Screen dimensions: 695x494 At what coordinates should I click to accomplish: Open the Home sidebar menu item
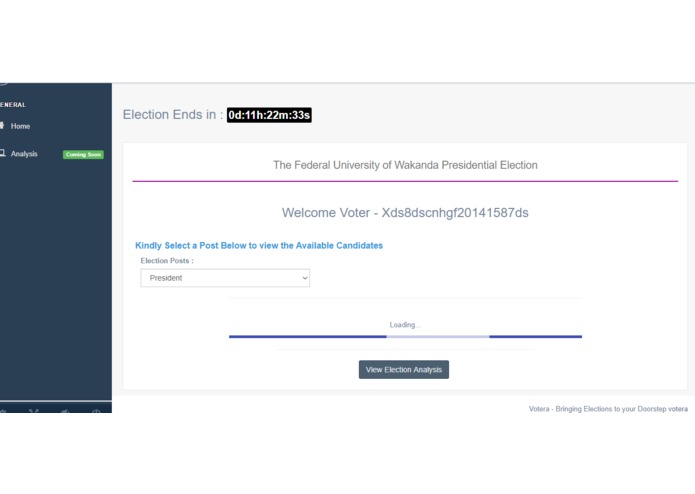20,126
